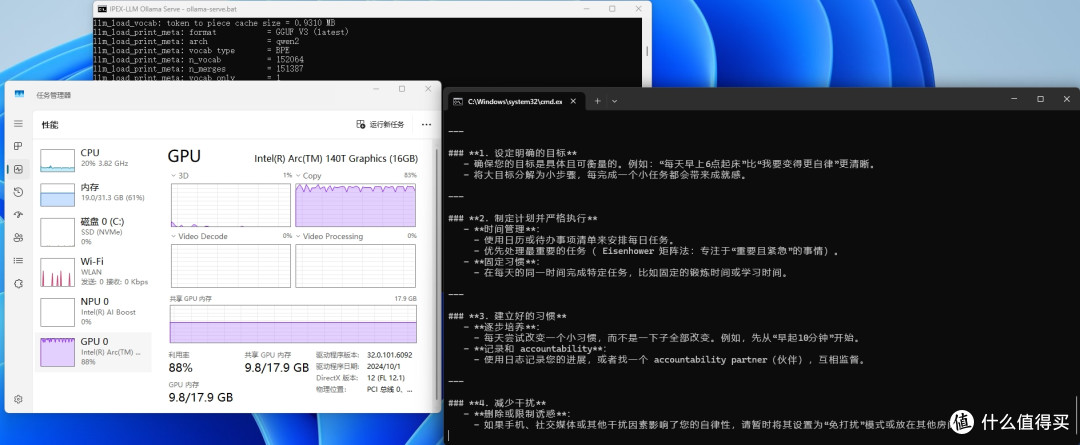Select the CPU performance entry
Viewport: 1080px width, 445px height.
pyautogui.click(x=95, y=158)
